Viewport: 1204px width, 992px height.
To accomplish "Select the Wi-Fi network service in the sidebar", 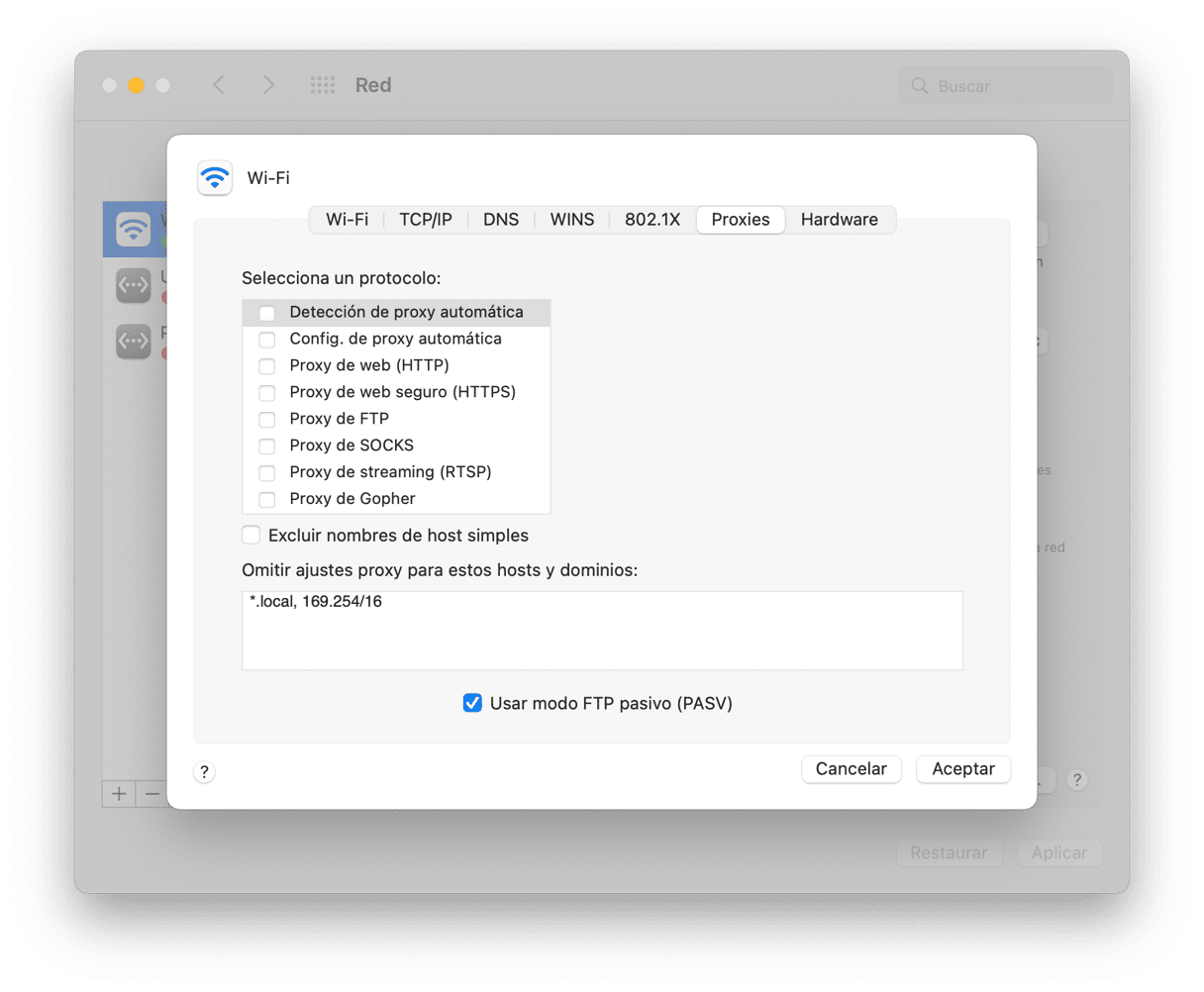I will point(134,230).
